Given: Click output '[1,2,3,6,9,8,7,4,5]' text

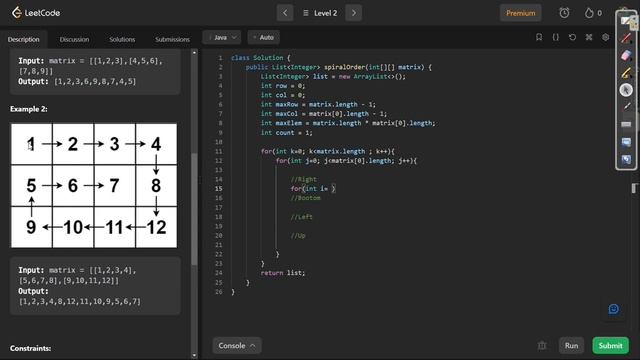Looking at the screenshot, I should 95,81.
